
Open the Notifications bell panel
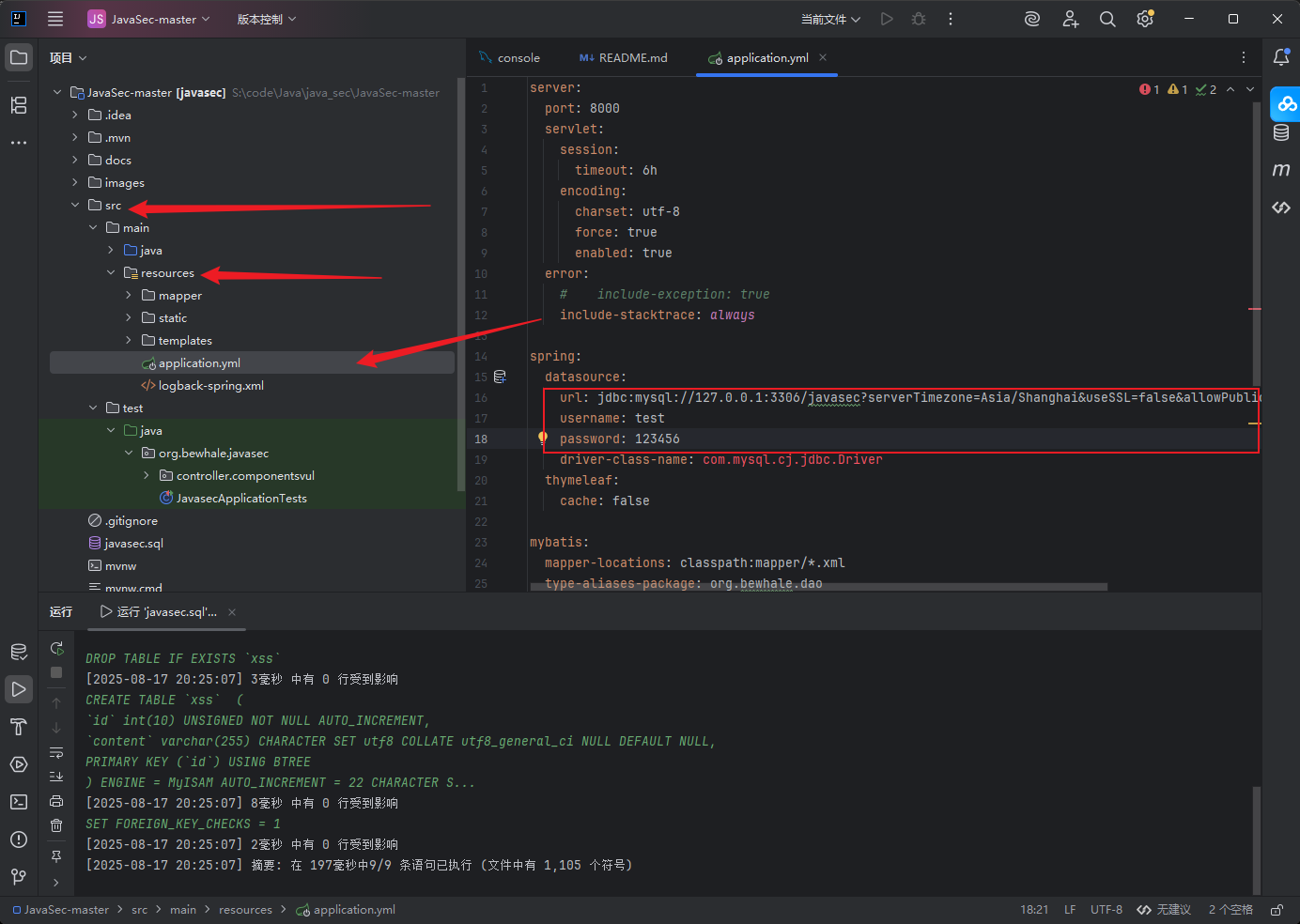[x=1281, y=57]
